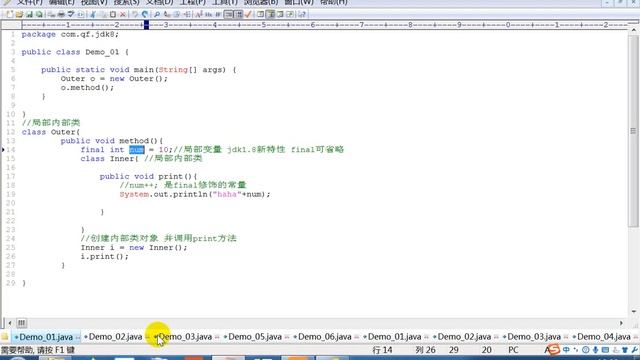Click the Save All toolbar icon

(39, 14)
